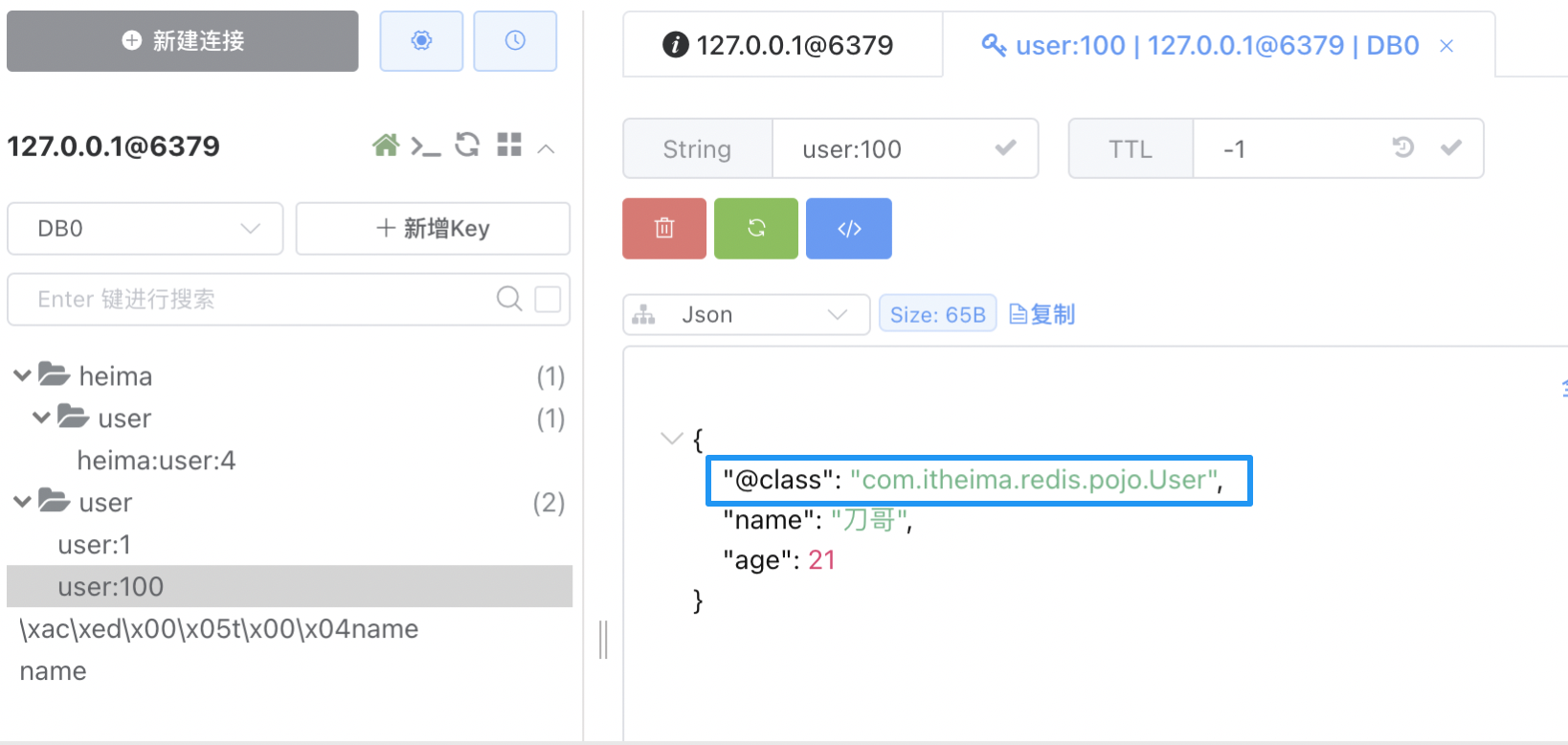Screen dimensions: 1568x745
Task: Refresh the key with the green button
Action: (x=756, y=228)
